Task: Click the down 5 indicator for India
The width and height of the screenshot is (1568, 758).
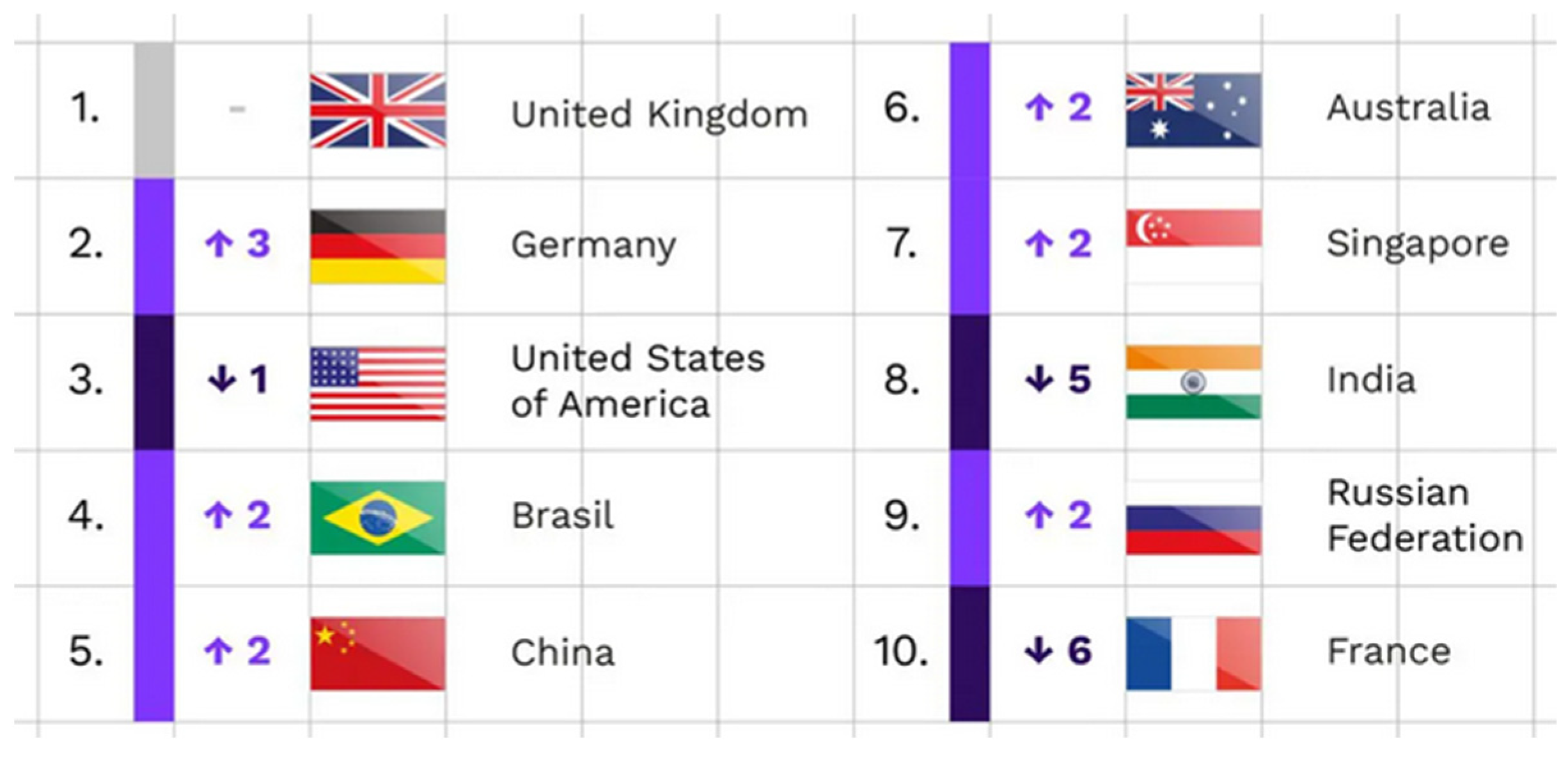Action: click(x=1058, y=380)
